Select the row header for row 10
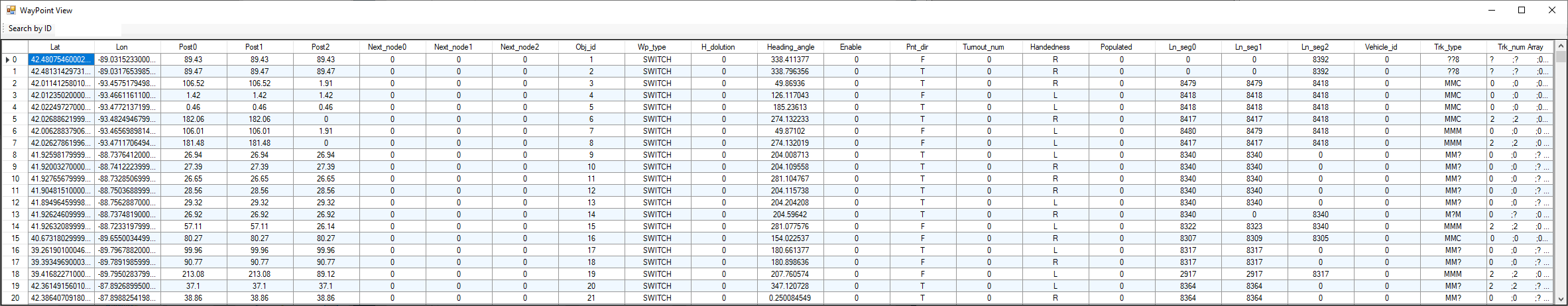1568x306 pixels. click(x=14, y=179)
